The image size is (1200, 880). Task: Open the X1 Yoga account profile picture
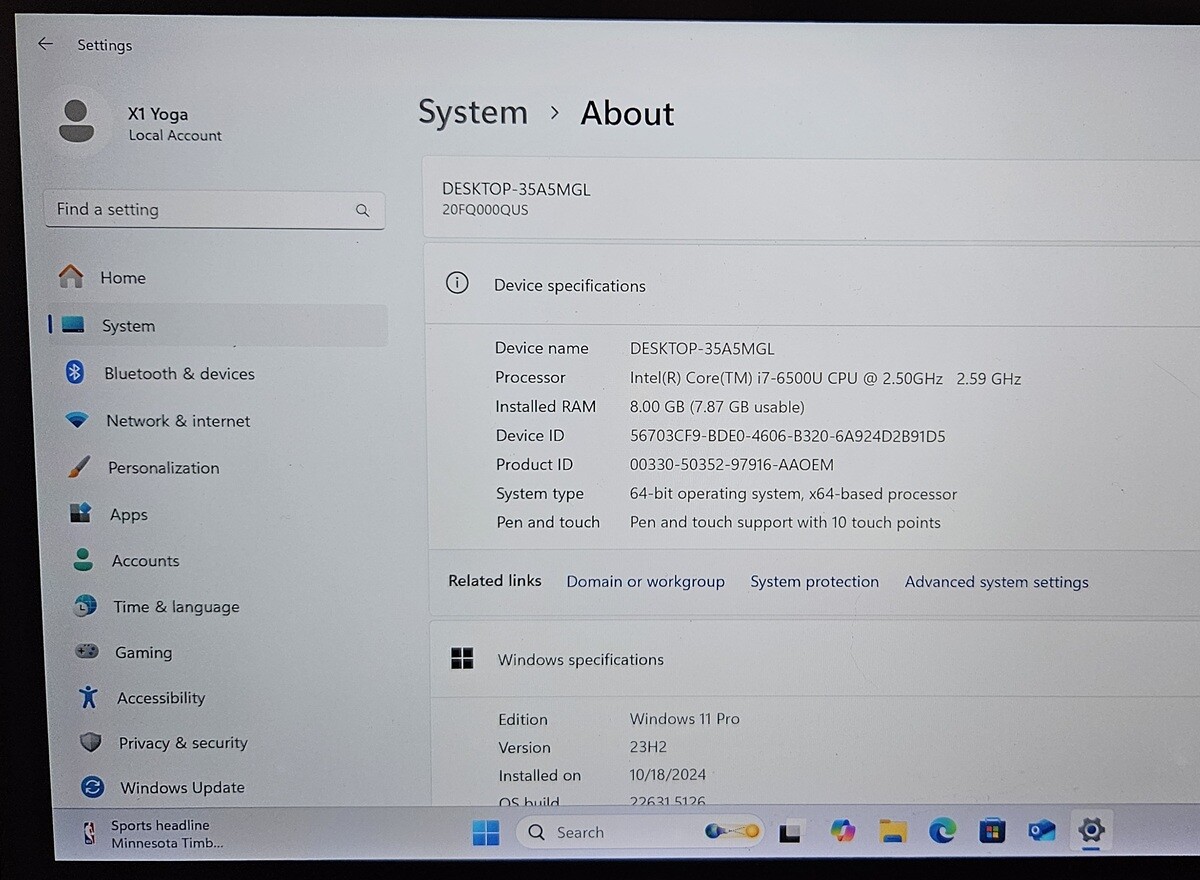[x=76, y=122]
